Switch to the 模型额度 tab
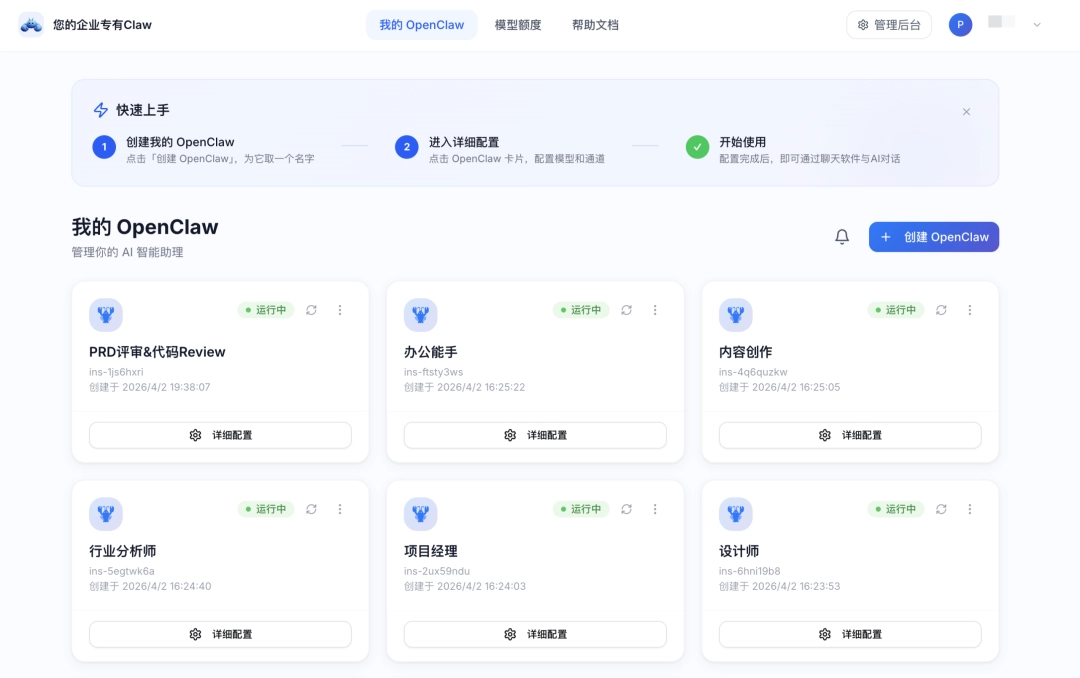Screen dimensions: 1080x678 click(x=518, y=24)
